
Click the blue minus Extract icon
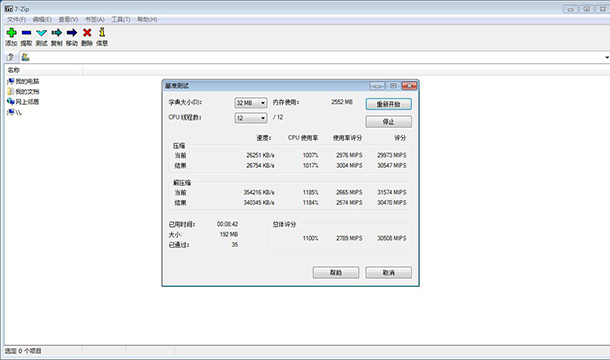click(26, 33)
